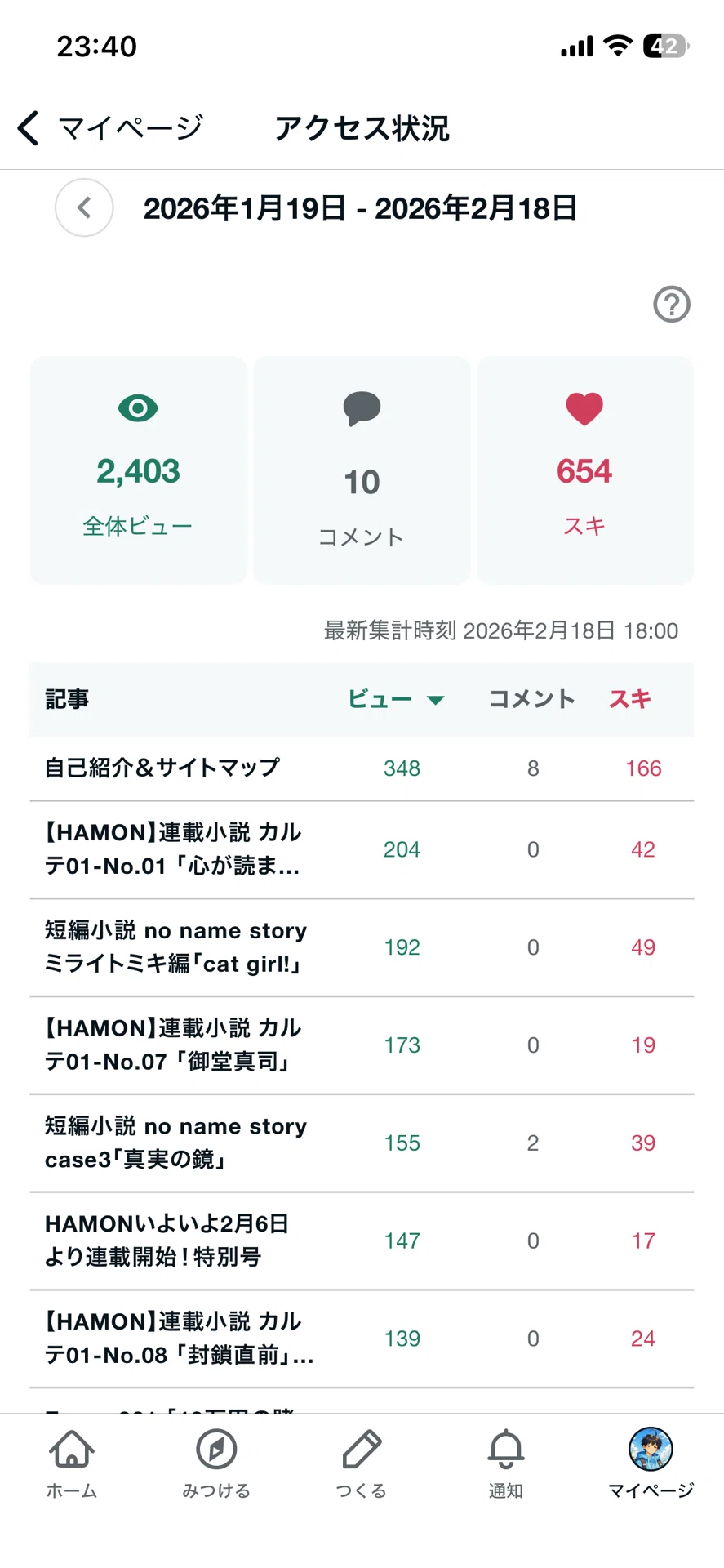Open ミライトミキ編「cat girl!」 article row

tap(362, 947)
